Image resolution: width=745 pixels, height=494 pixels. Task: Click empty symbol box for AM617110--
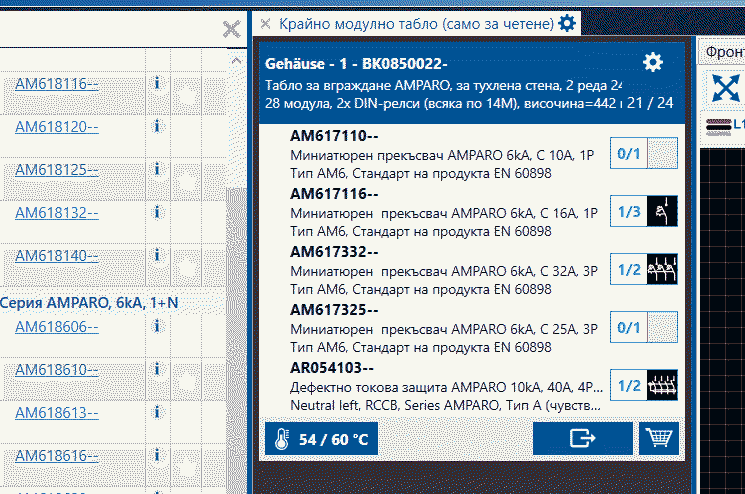(662, 153)
